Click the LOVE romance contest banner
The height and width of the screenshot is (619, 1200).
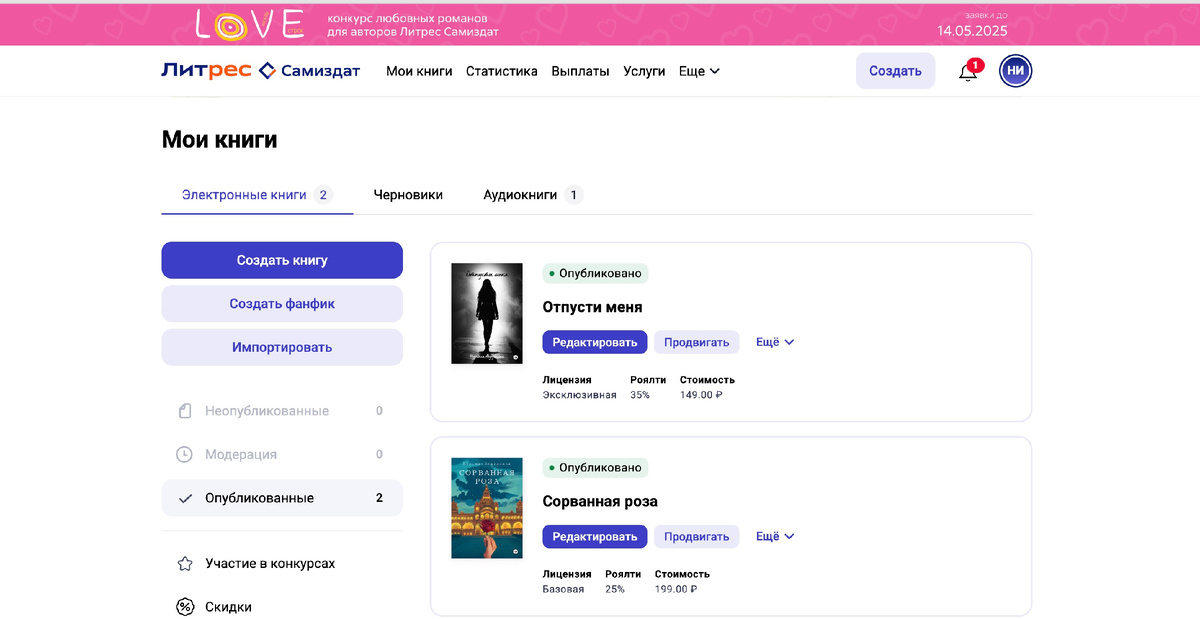pyautogui.click(x=600, y=23)
